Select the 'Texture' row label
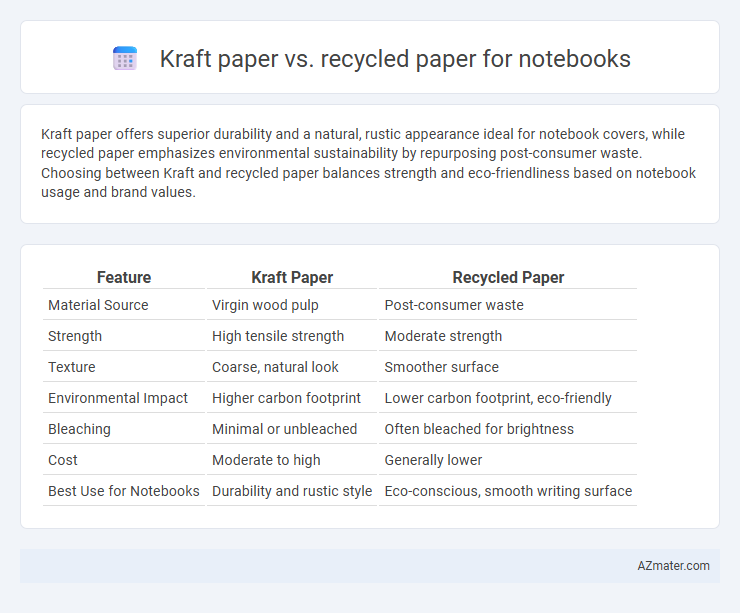The width and height of the screenshot is (740, 613). click(72, 367)
